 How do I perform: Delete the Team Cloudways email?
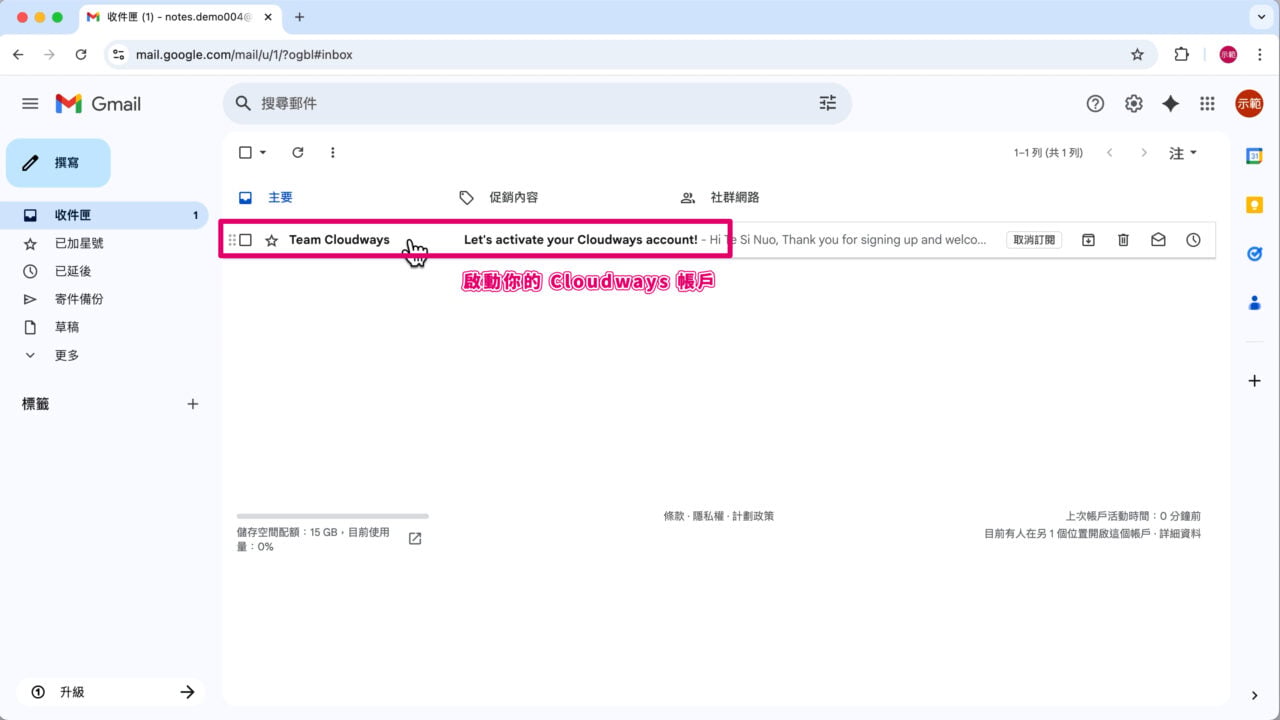pyautogui.click(x=1123, y=239)
